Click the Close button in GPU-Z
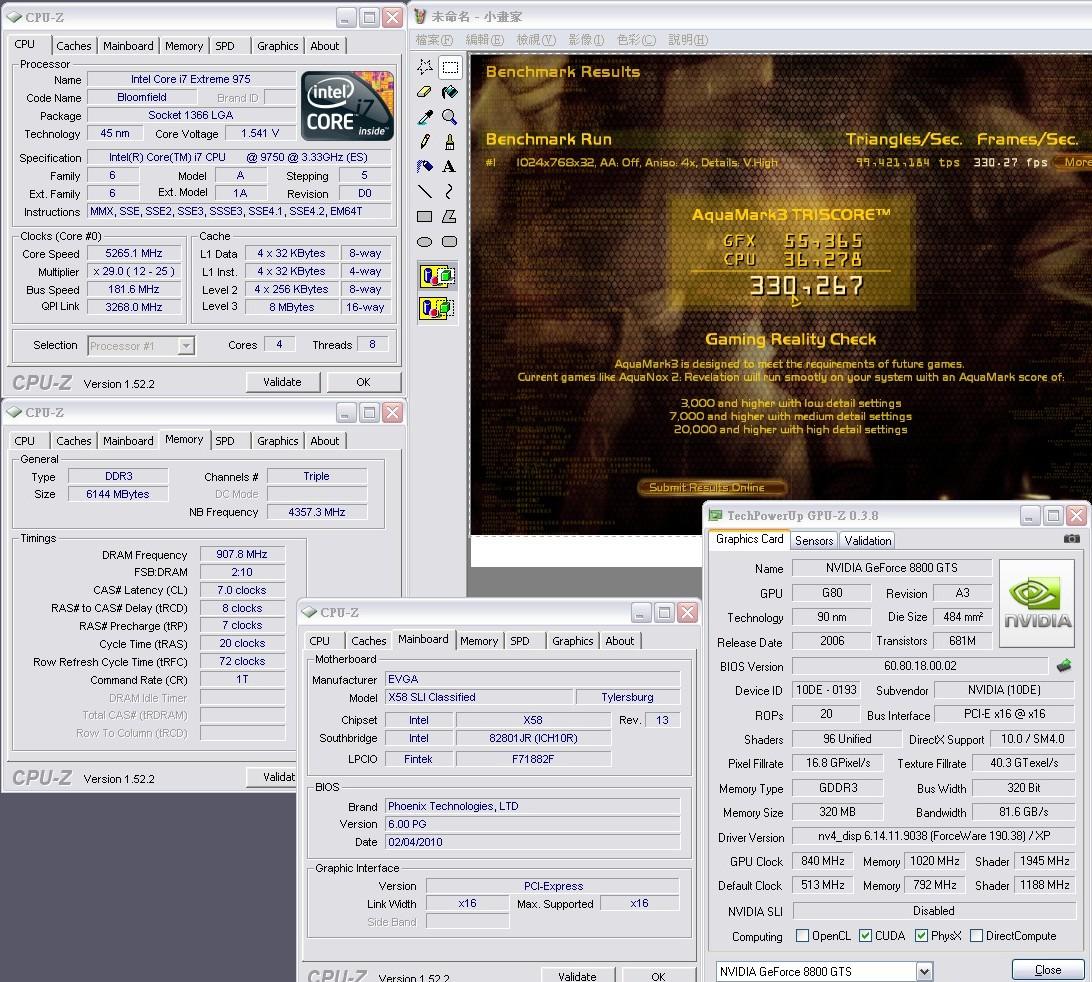The width and height of the screenshot is (1092, 982). [1048, 969]
